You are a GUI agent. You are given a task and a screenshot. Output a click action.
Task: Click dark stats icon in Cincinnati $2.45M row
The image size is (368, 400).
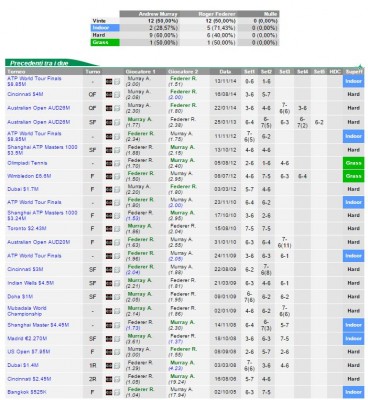pyautogui.click(x=109, y=379)
